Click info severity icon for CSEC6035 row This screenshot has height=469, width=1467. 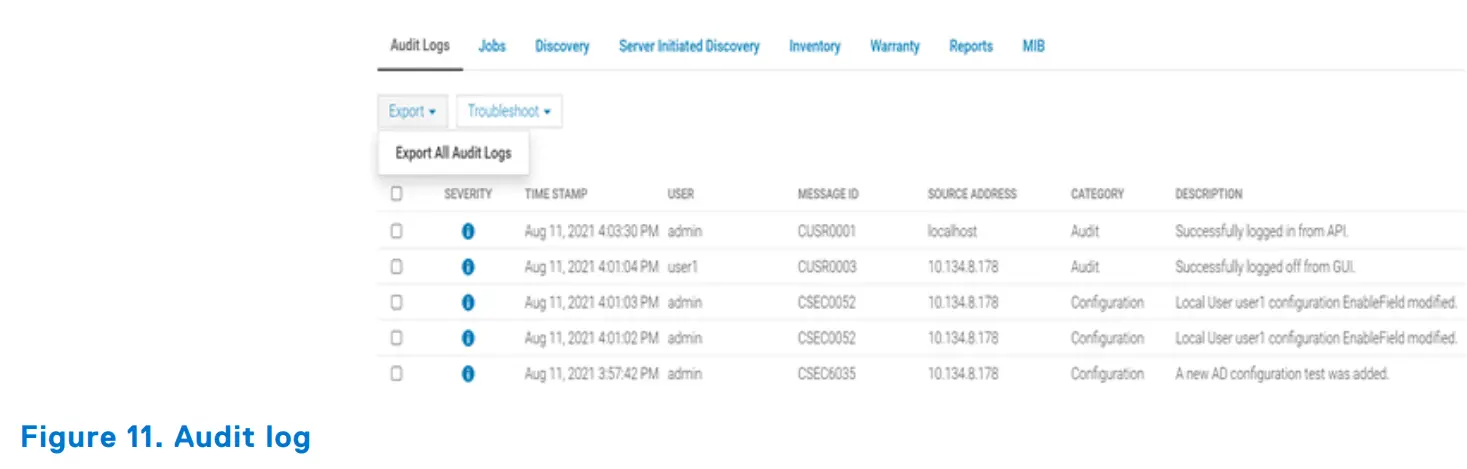[x=467, y=374]
